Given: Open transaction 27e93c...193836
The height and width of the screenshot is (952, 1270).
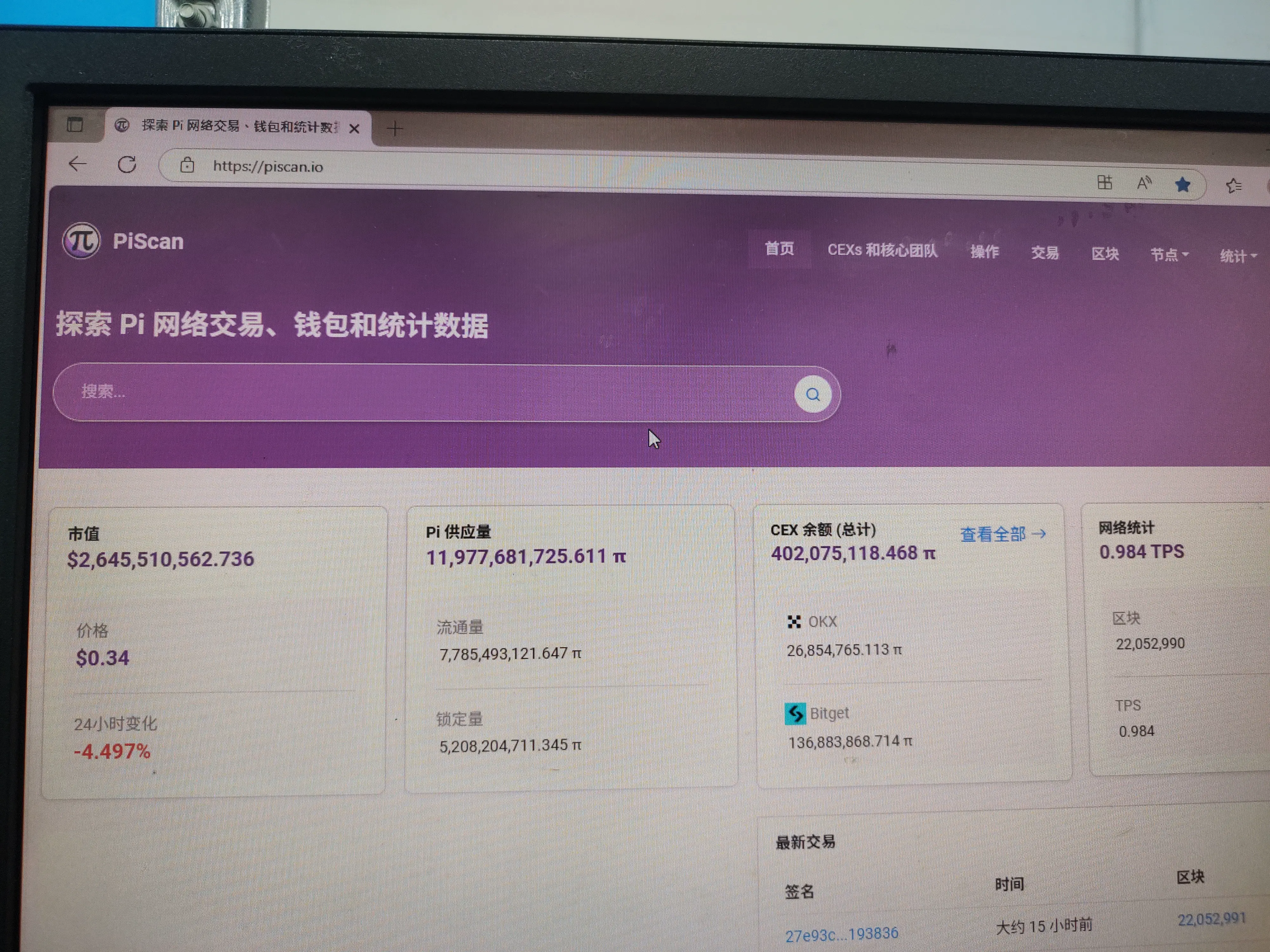Looking at the screenshot, I should [x=842, y=935].
